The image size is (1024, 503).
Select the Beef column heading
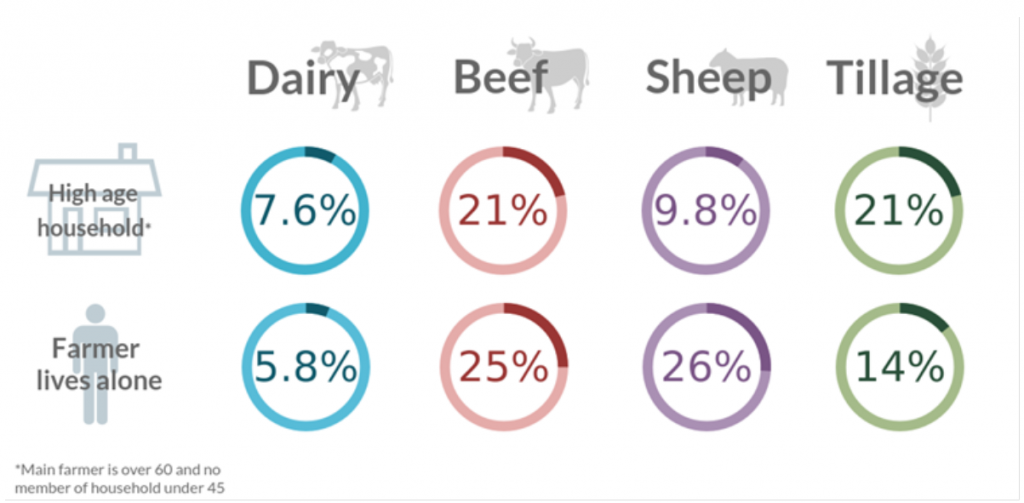coord(502,80)
